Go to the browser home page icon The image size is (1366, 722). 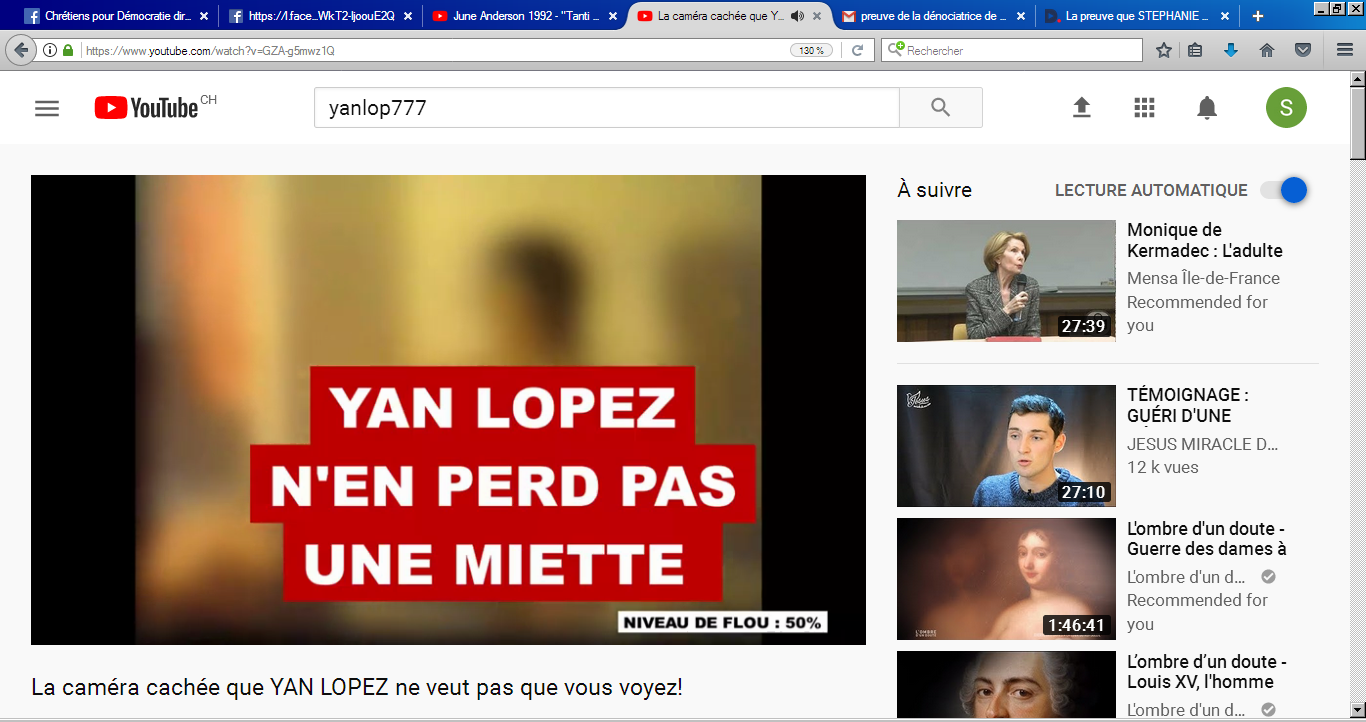coord(1267,50)
